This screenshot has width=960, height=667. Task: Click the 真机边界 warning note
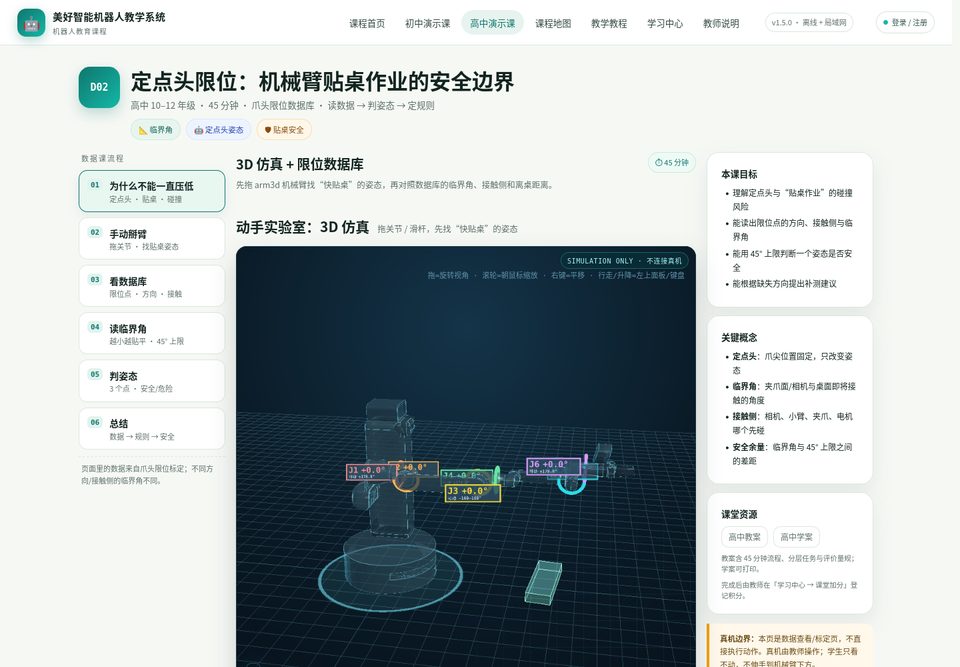tap(790, 646)
